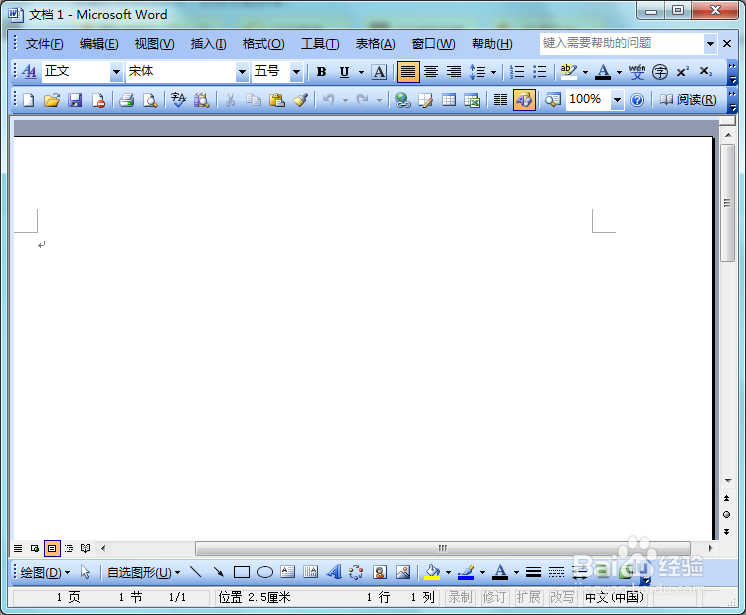Image resolution: width=746 pixels, height=615 pixels.
Task: Apply phonetic guide wén icon
Action: [637, 72]
